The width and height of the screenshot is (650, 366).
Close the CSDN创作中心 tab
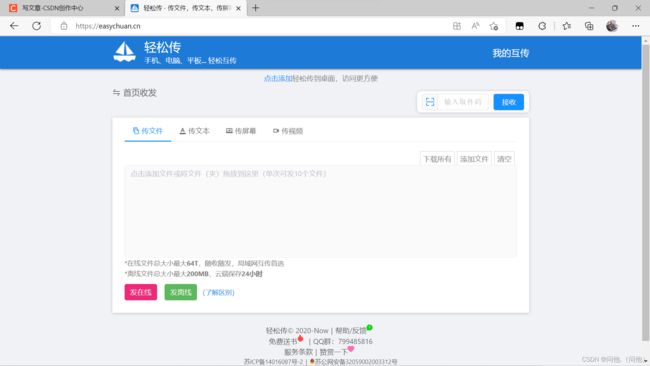click(x=116, y=8)
